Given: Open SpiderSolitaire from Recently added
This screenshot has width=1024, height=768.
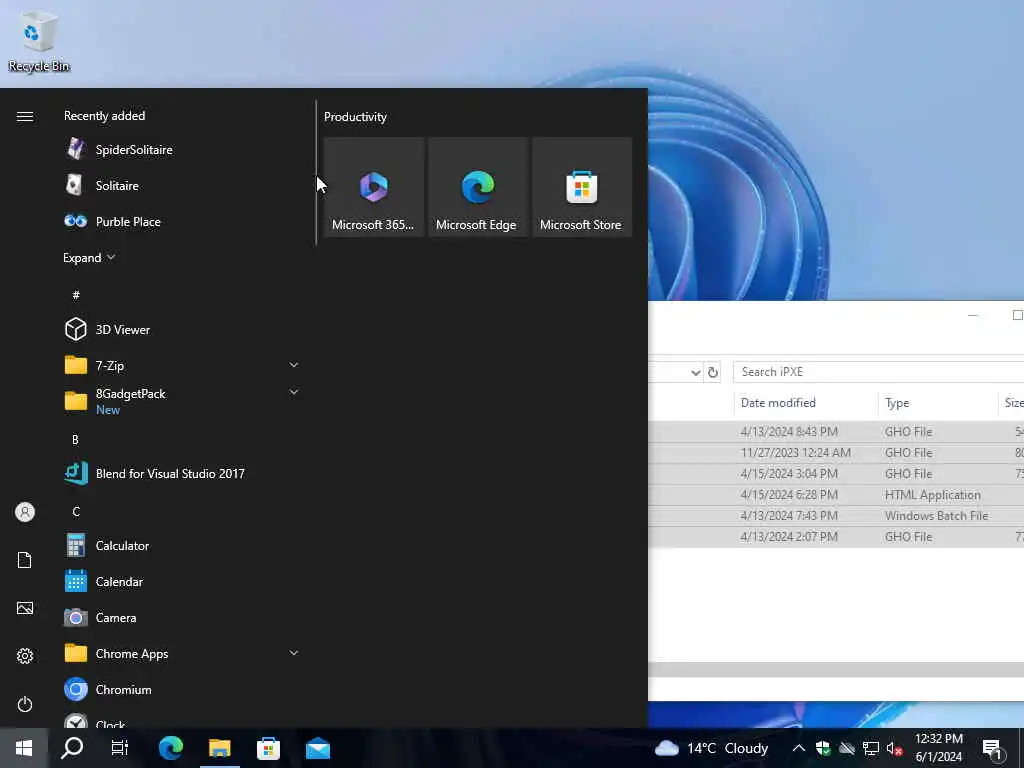Looking at the screenshot, I should (x=183, y=150).
